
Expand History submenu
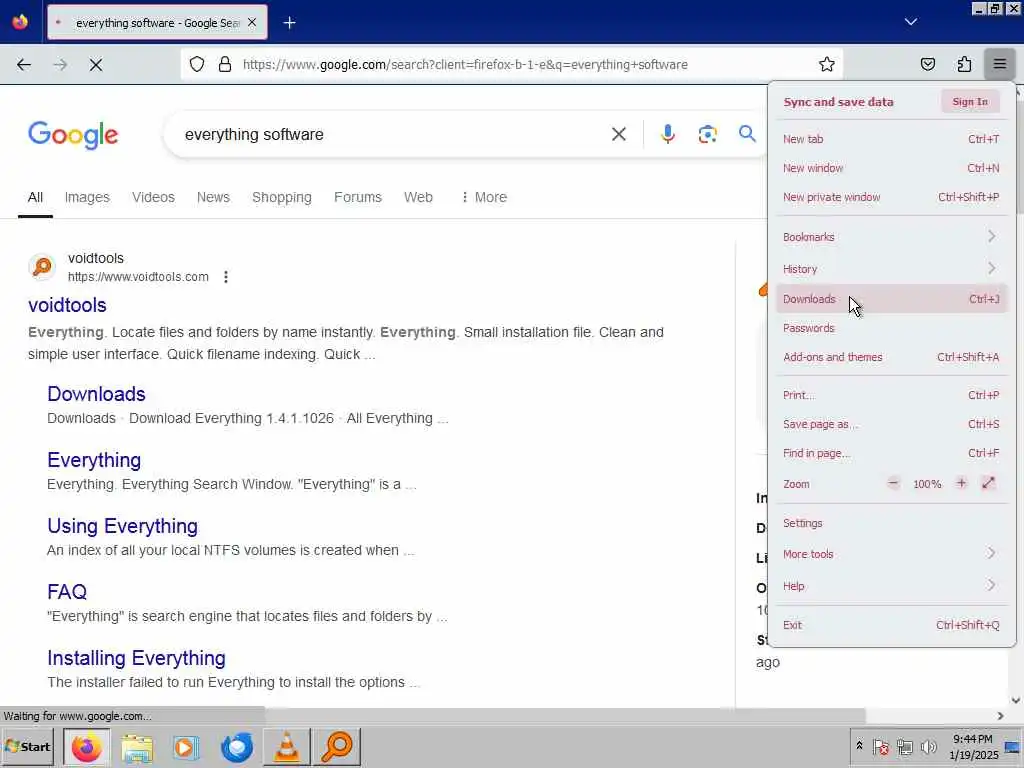891,269
